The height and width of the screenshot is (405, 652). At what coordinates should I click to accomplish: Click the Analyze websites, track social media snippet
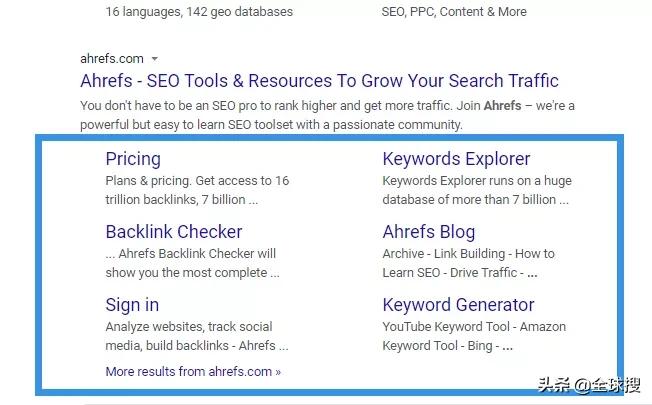point(197,336)
